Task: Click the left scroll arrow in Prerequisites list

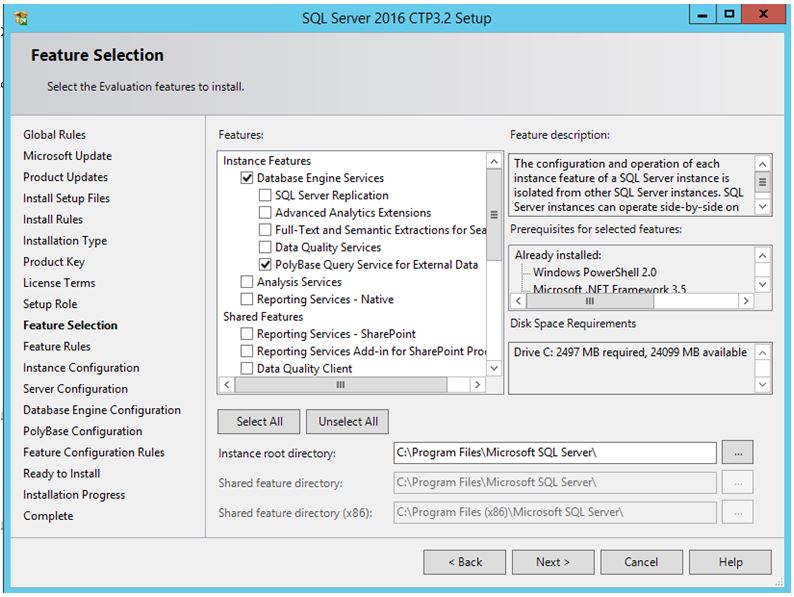Action: click(518, 301)
